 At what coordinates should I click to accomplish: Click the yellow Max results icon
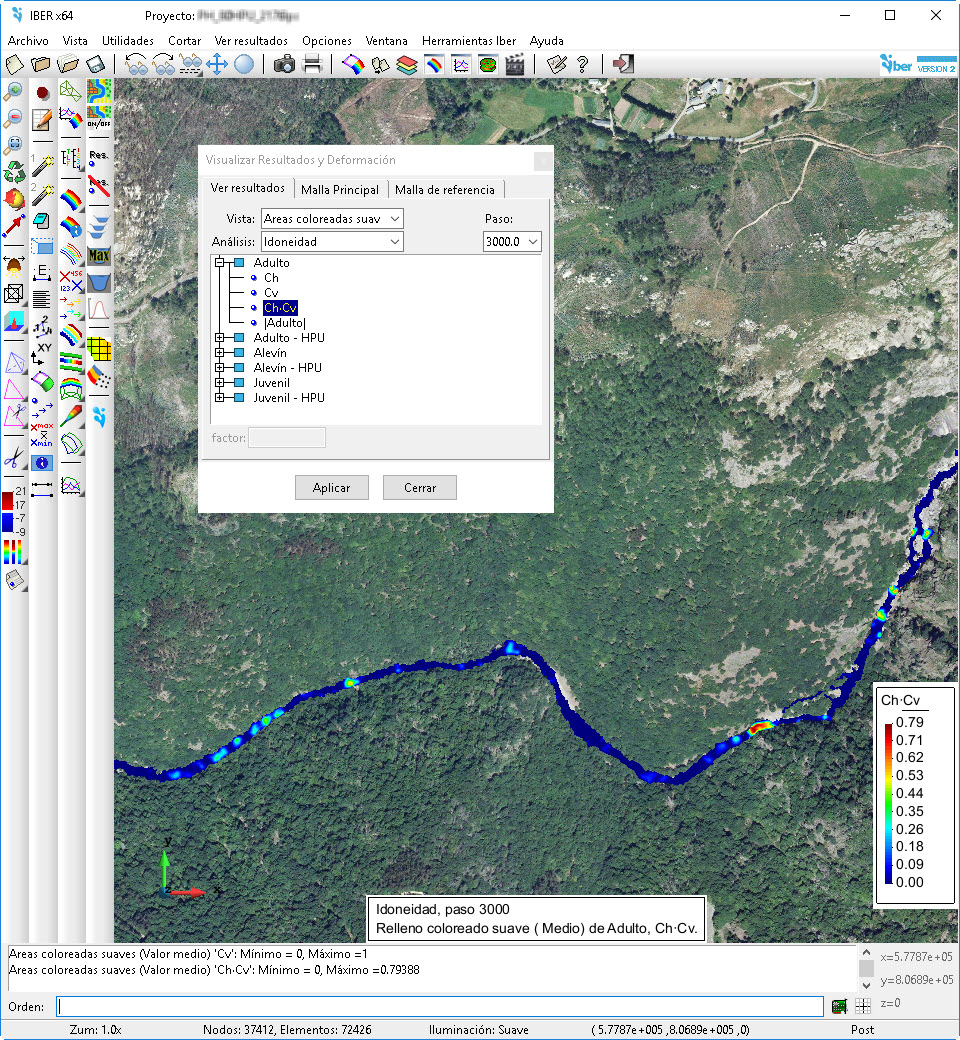click(99, 256)
